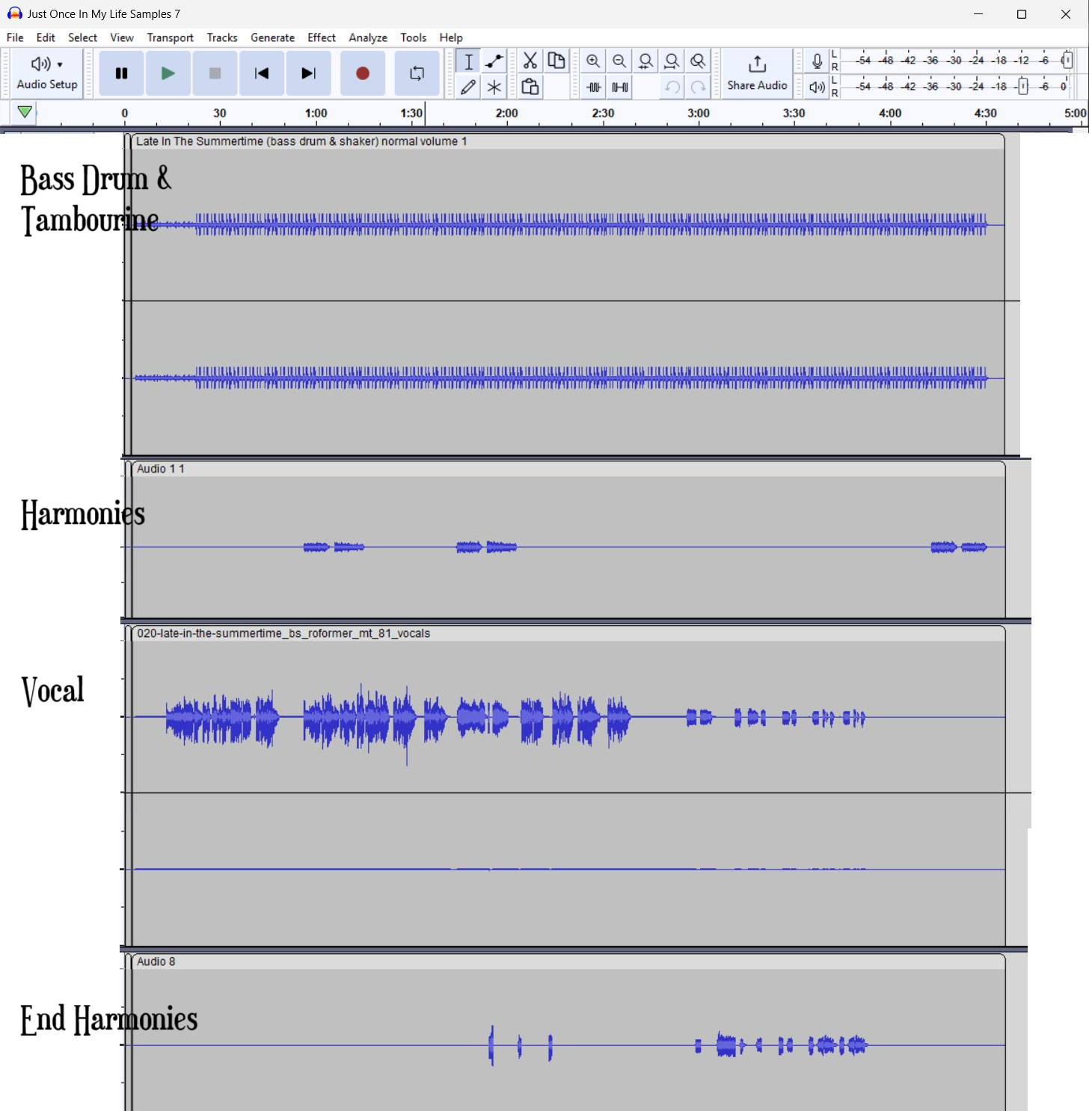The height and width of the screenshot is (1111, 1092).
Task: Click the Play button
Action: (168, 73)
